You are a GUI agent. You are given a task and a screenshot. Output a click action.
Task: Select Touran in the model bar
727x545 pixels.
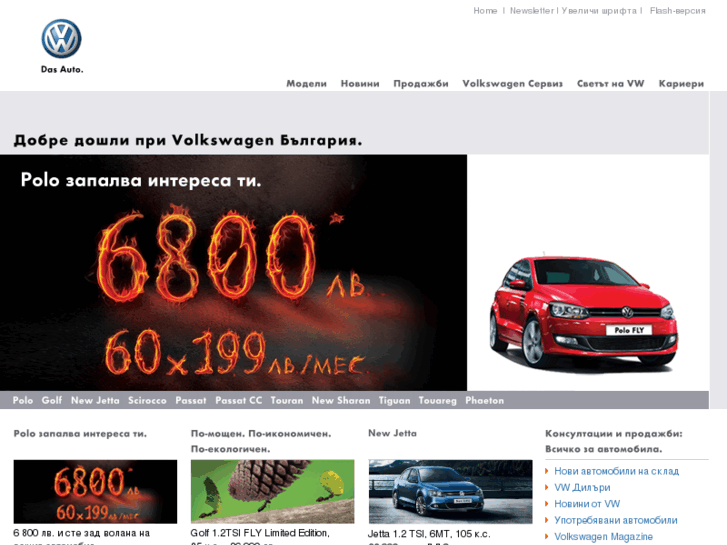point(287,400)
